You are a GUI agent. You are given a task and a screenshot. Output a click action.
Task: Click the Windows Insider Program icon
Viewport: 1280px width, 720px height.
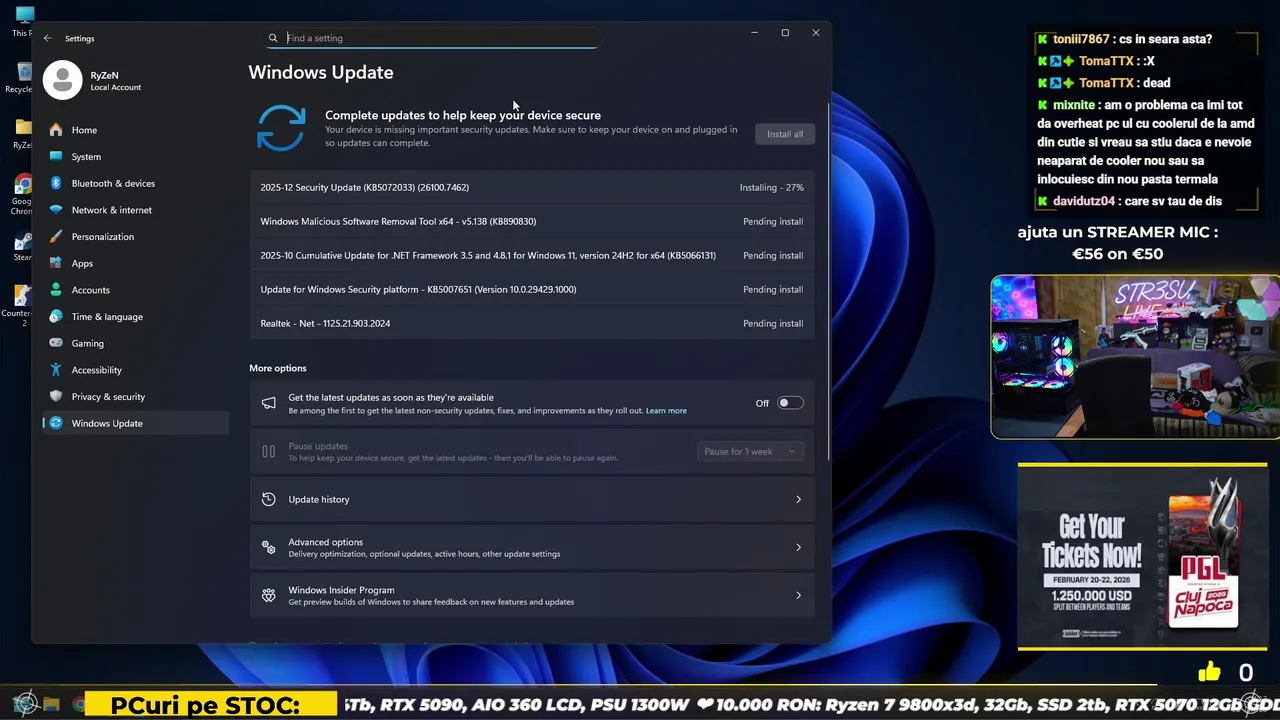tap(268, 595)
